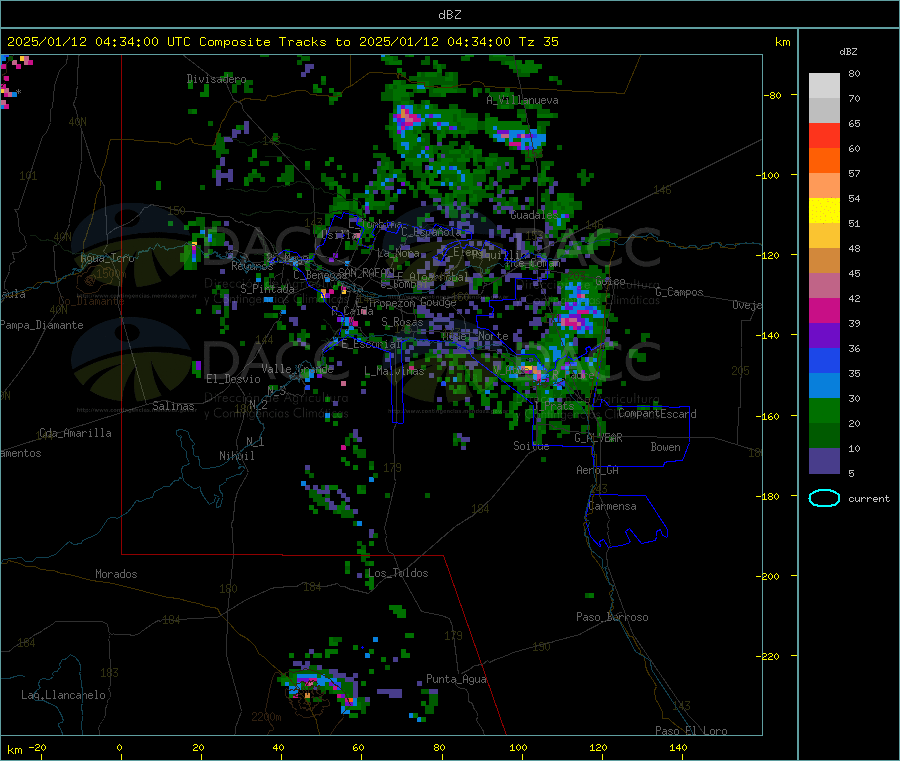Viewport: 900px width, 761px height.
Task: Click the 'km' unit label at bottom left
Action: [14, 750]
